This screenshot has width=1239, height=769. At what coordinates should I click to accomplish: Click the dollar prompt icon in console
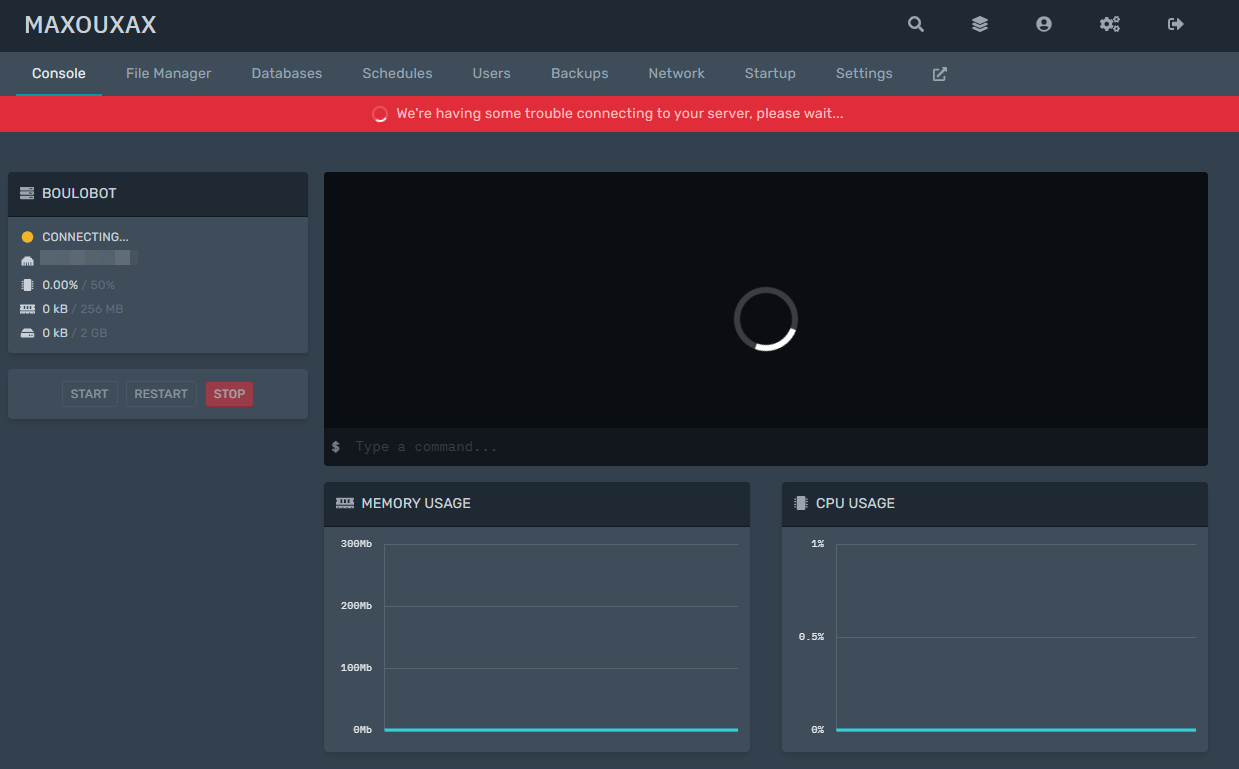click(x=336, y=447)
